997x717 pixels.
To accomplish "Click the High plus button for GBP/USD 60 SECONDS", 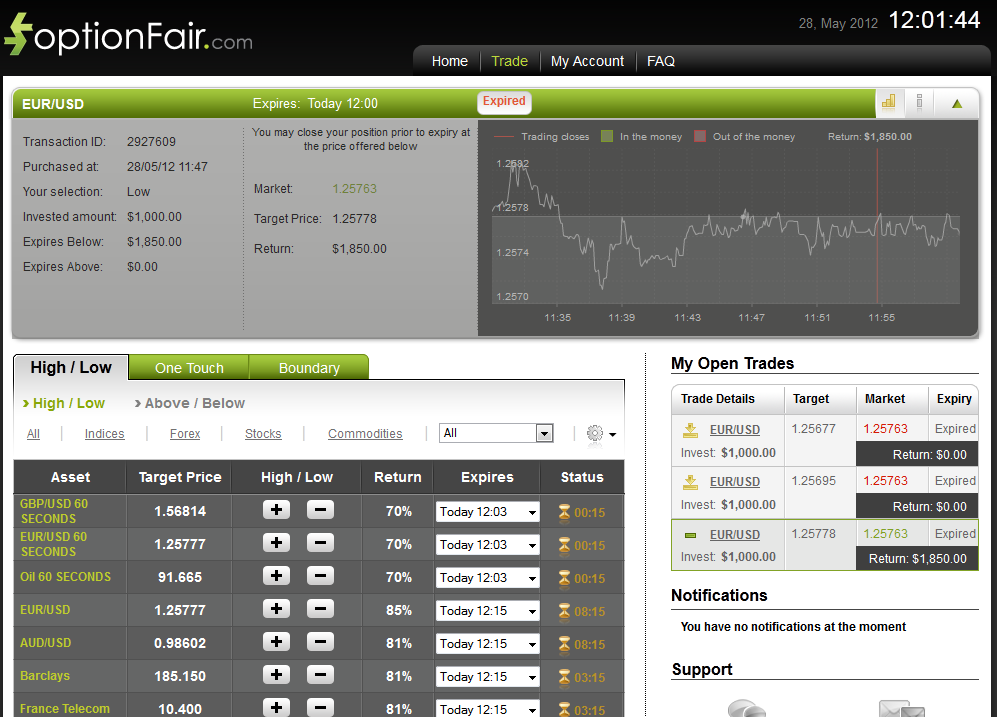I will click(x=275, y=509).
